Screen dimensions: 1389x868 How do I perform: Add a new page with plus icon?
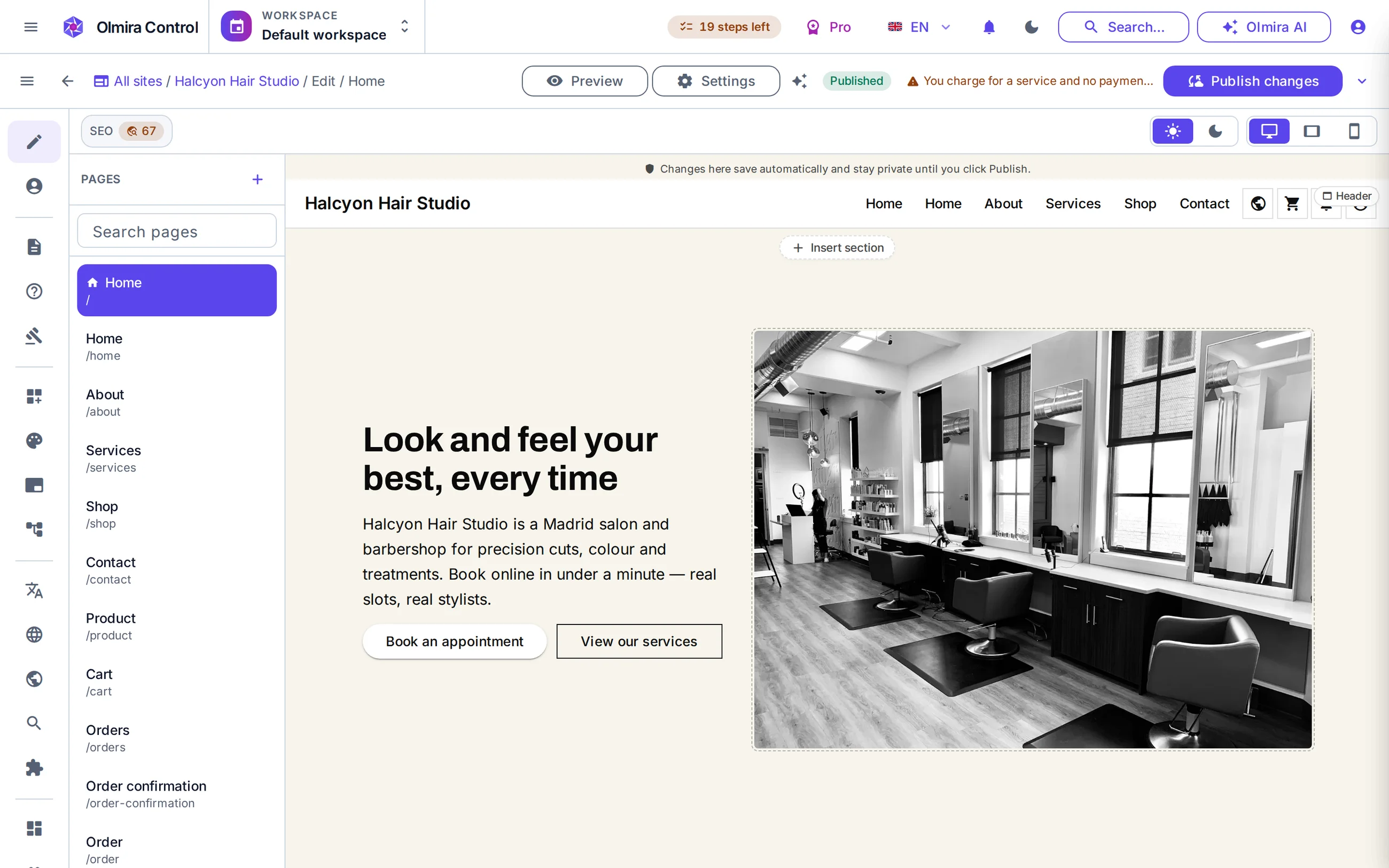pyautogui.click(x=257, y=179)
